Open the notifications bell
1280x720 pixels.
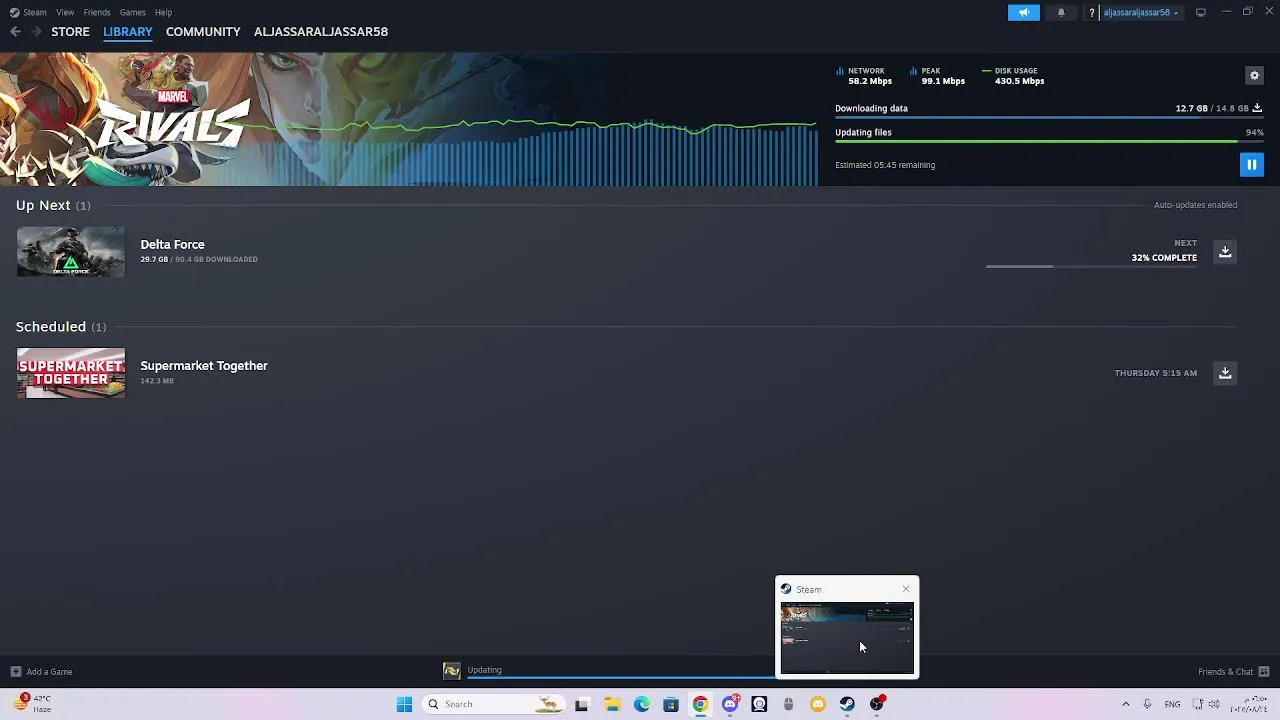click(x=1061, y=12)
